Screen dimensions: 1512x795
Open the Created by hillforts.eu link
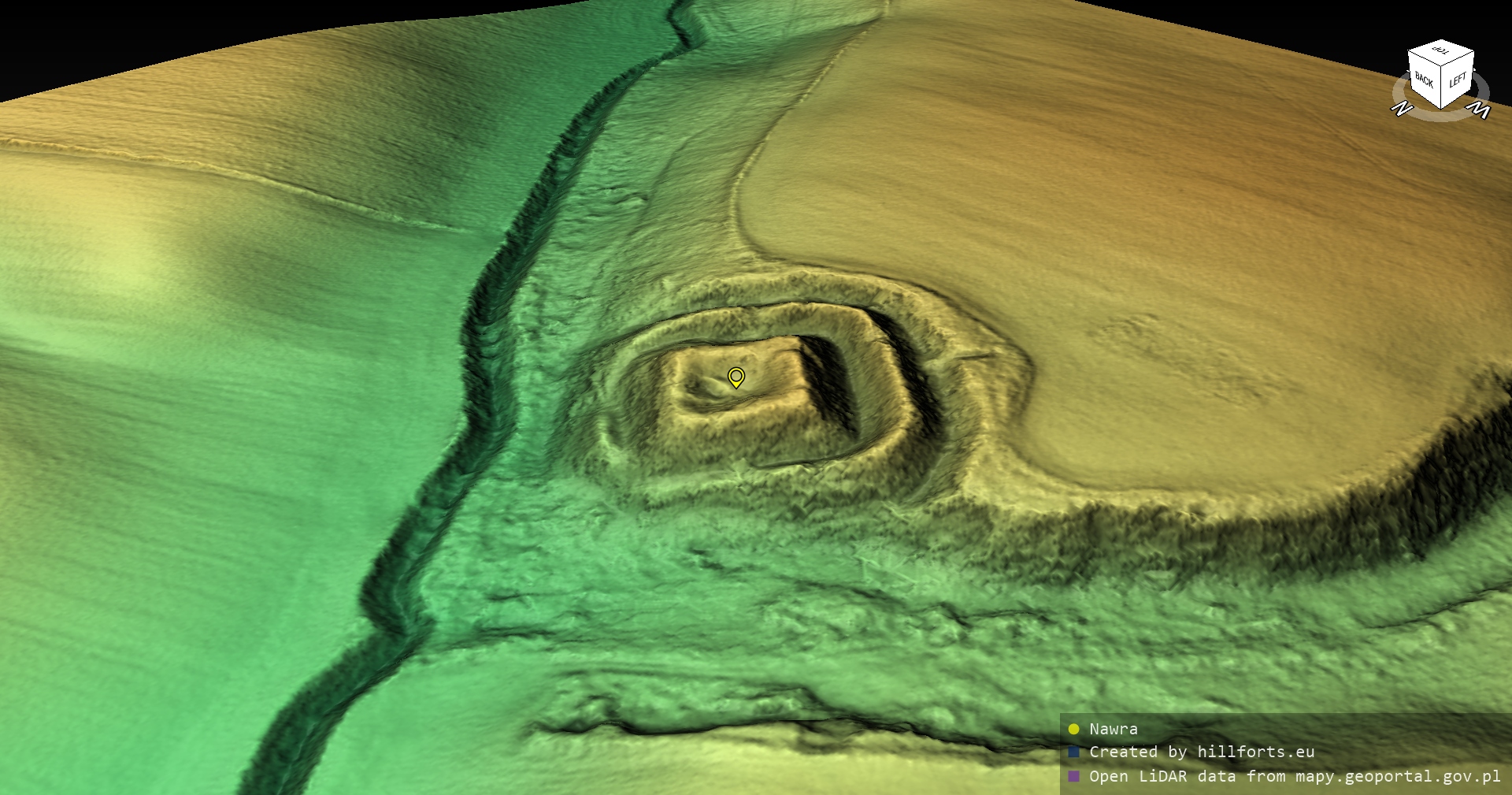tap(1201, 752)
